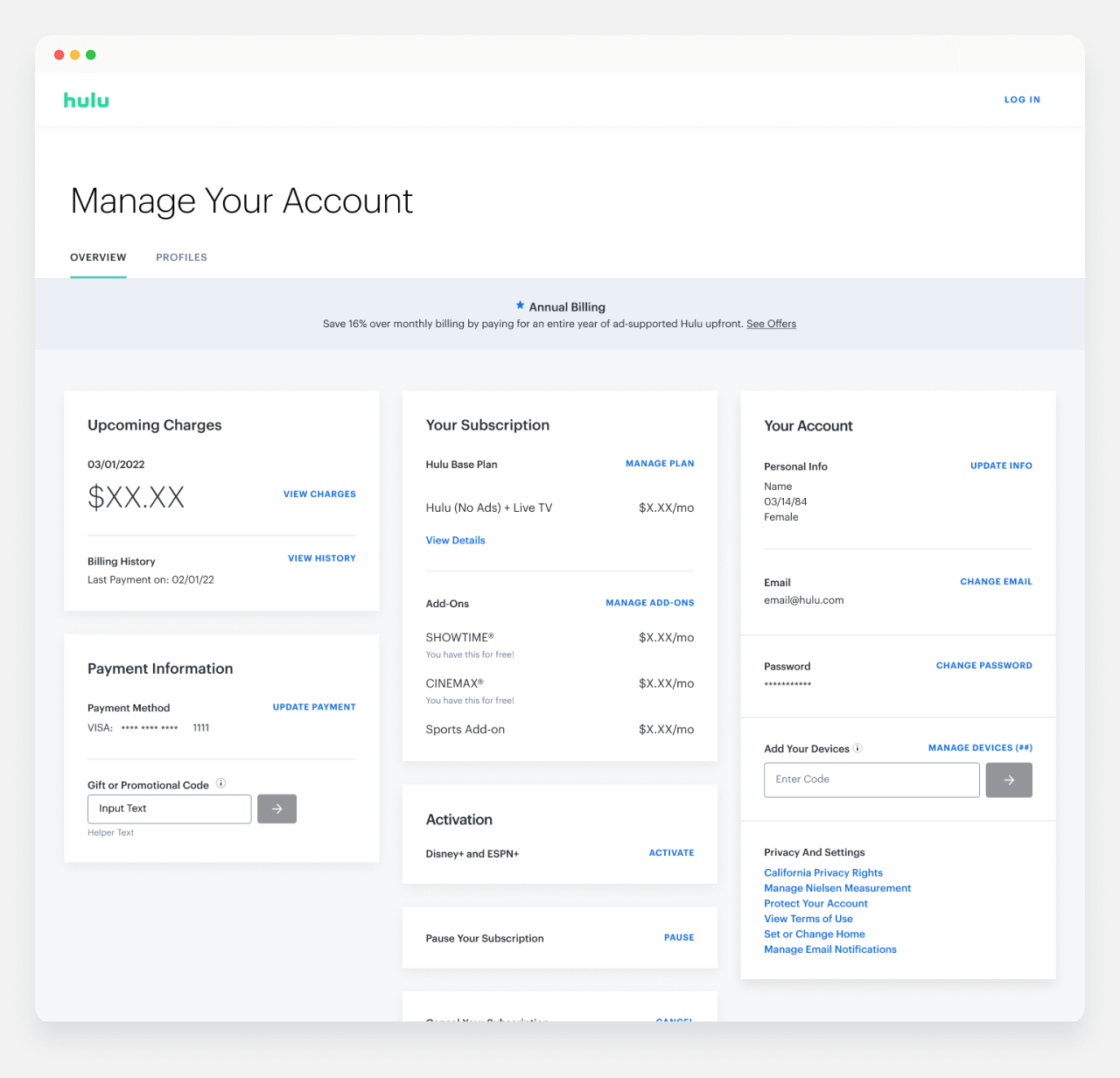The image size is (1120, 1078).
Task: Open View Terms of Use
Action: pyautogui.click(x=808, y=919)
